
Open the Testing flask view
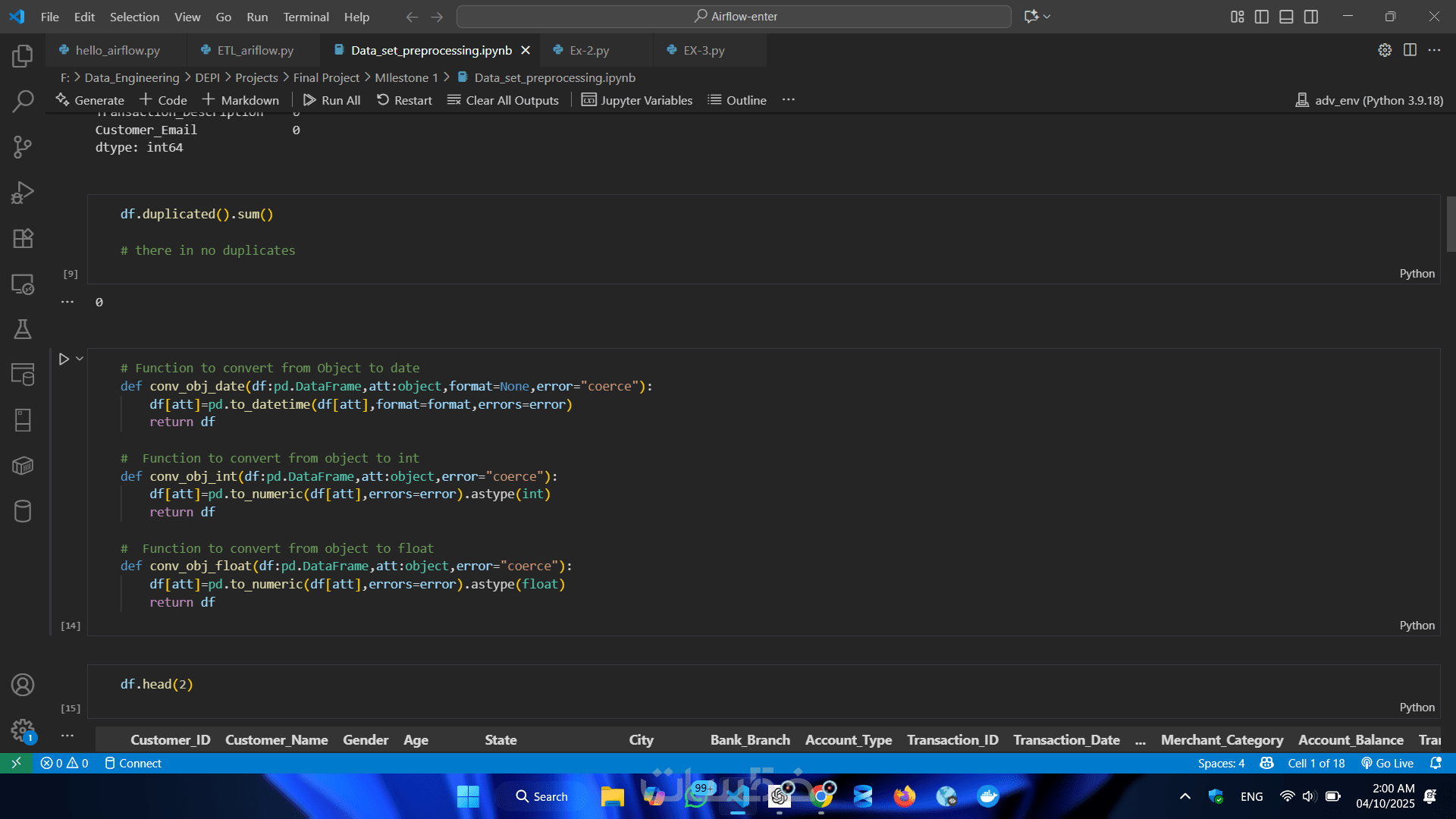point(23,329)
